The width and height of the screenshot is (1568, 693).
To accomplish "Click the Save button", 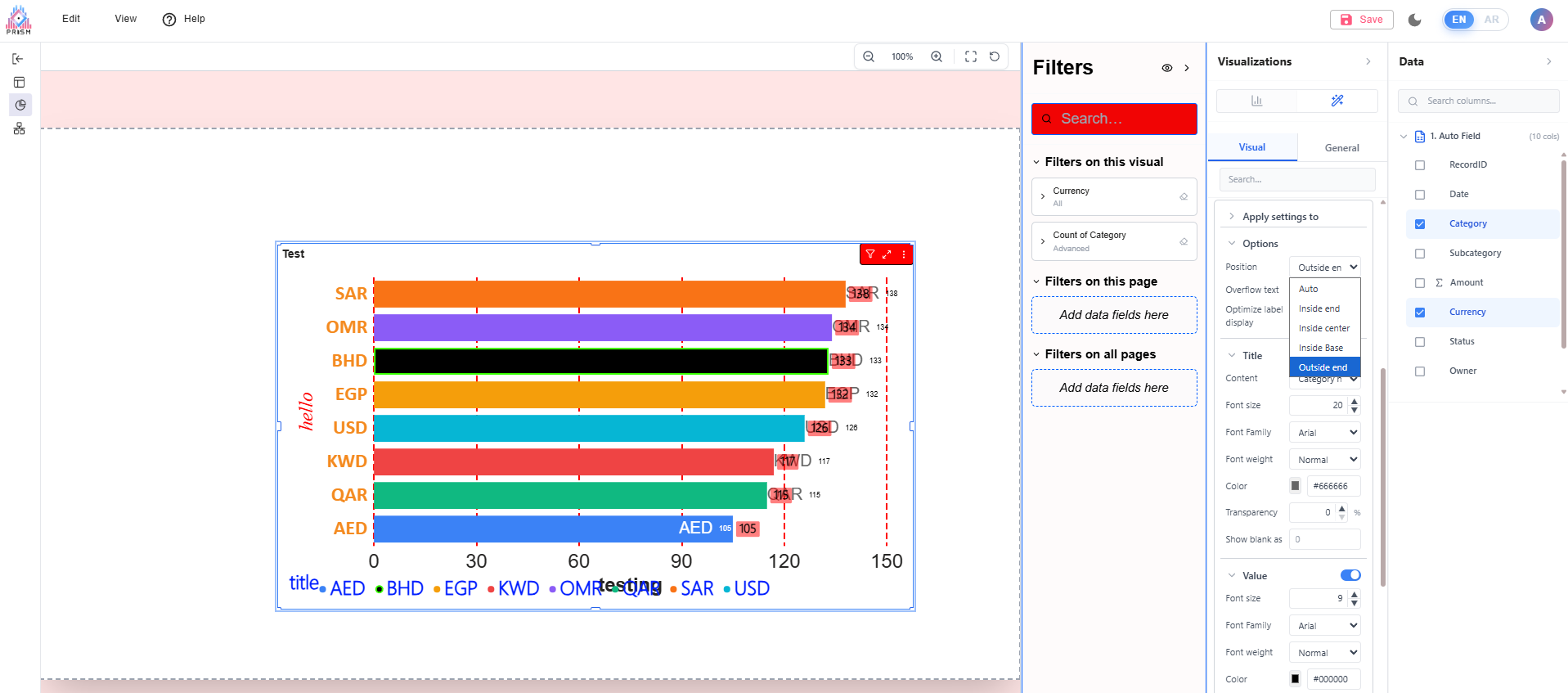I will pyautogui.click(x=1362, y=20).
